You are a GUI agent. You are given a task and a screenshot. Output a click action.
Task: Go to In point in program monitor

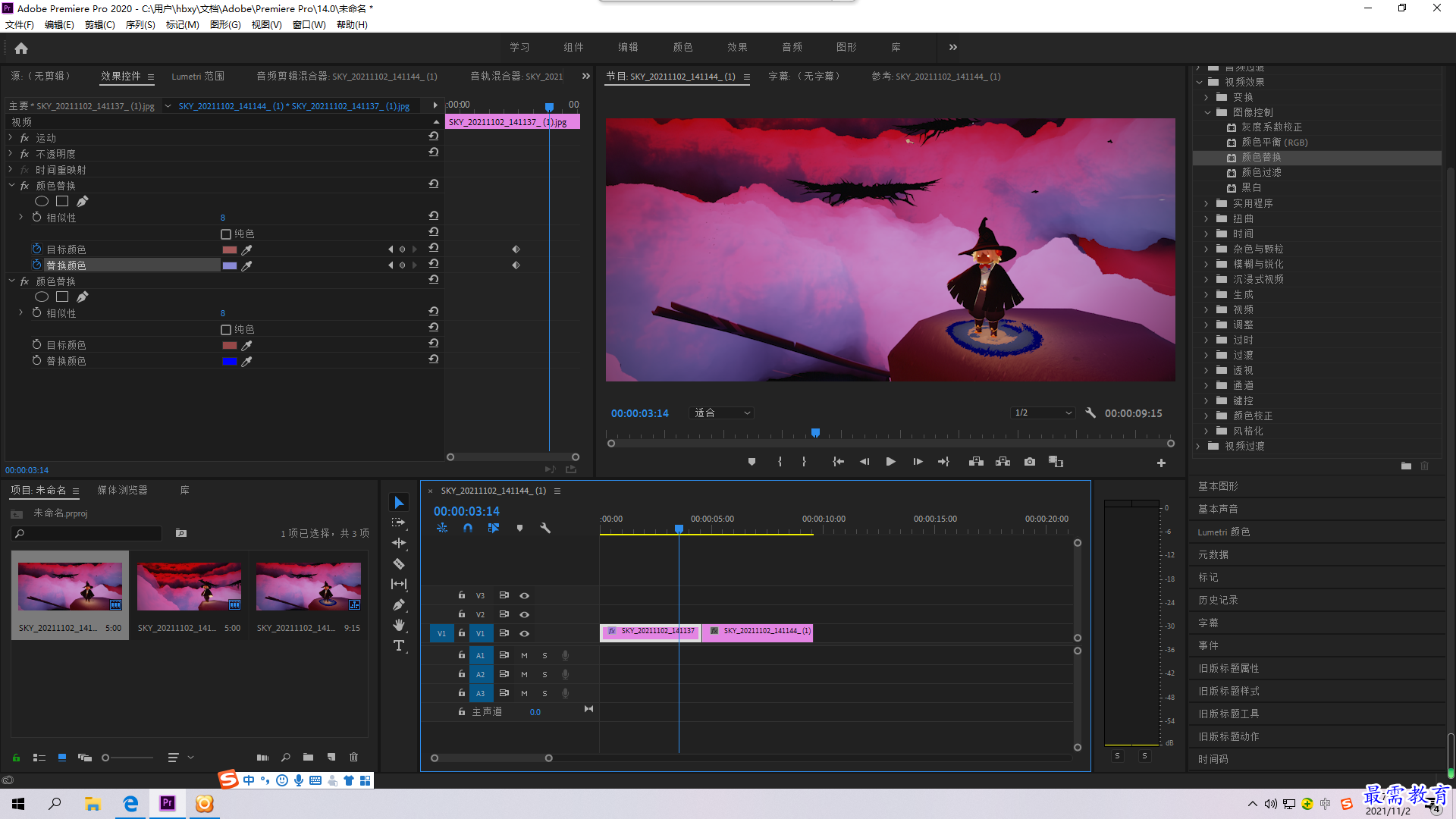tap(838, 462)
